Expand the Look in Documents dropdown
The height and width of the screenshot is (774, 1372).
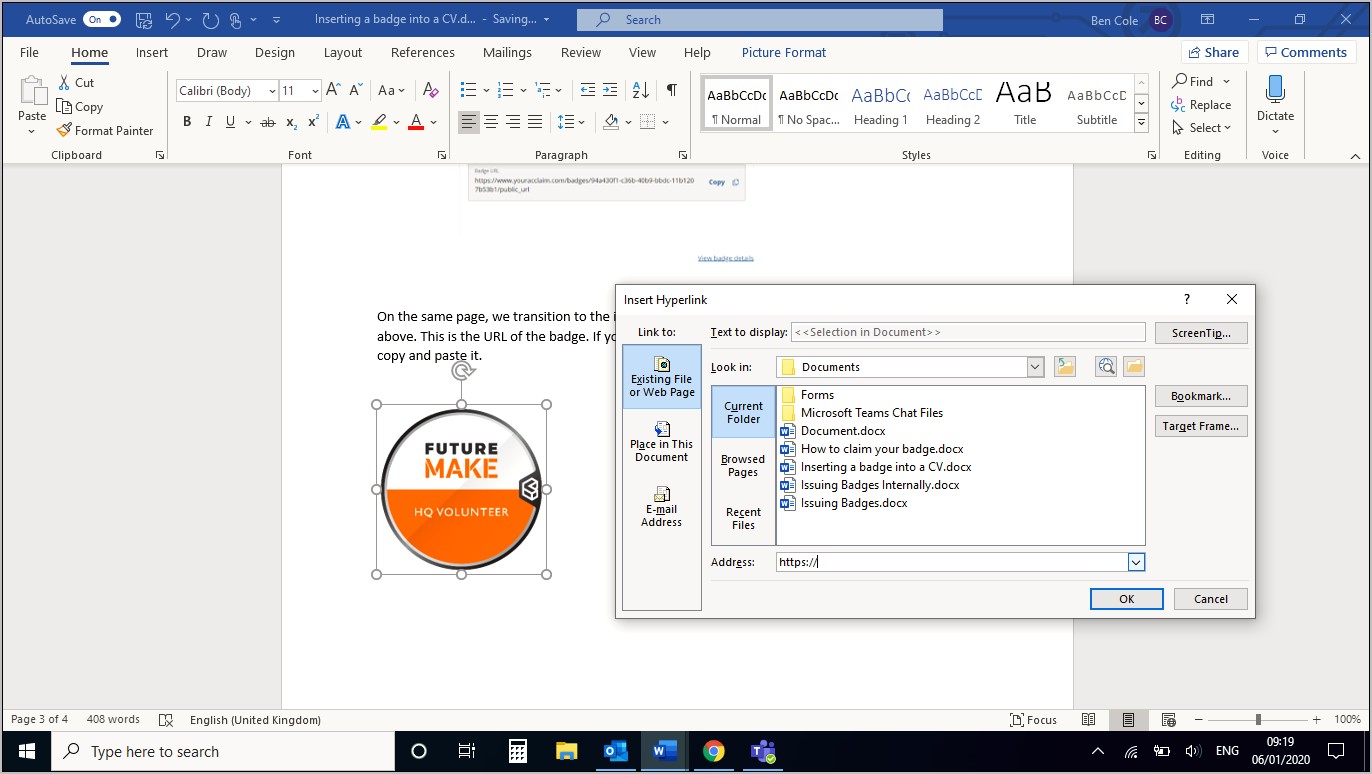pyautogui.click(x=1035, y=367)
